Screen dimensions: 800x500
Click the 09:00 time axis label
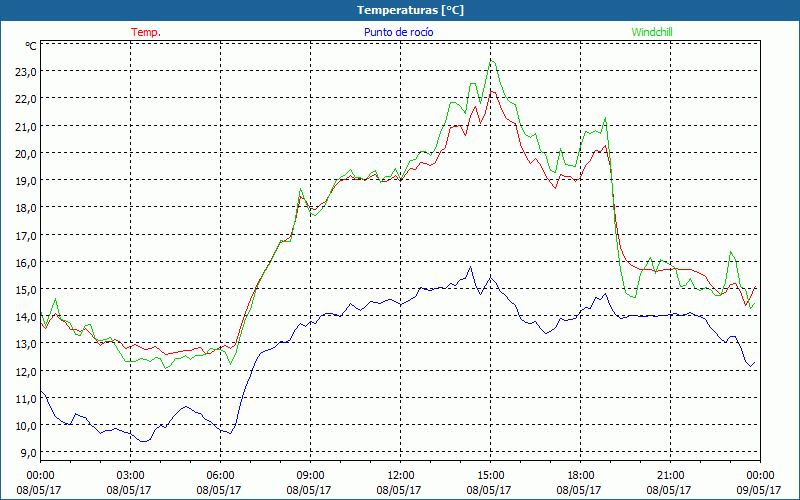(310, 475)
